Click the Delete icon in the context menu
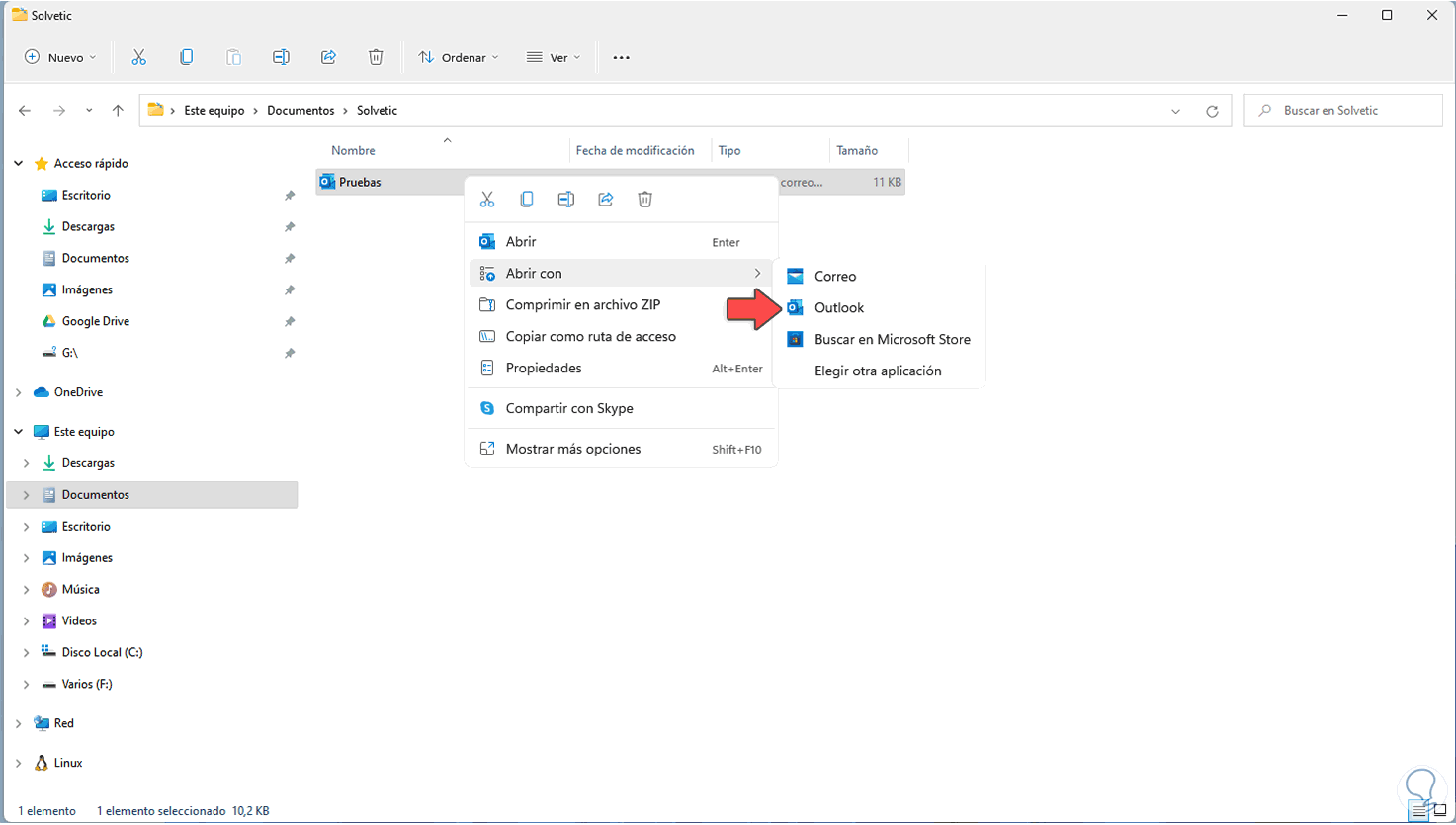This screenshot has height=825, width=1456. click(645, 200)
